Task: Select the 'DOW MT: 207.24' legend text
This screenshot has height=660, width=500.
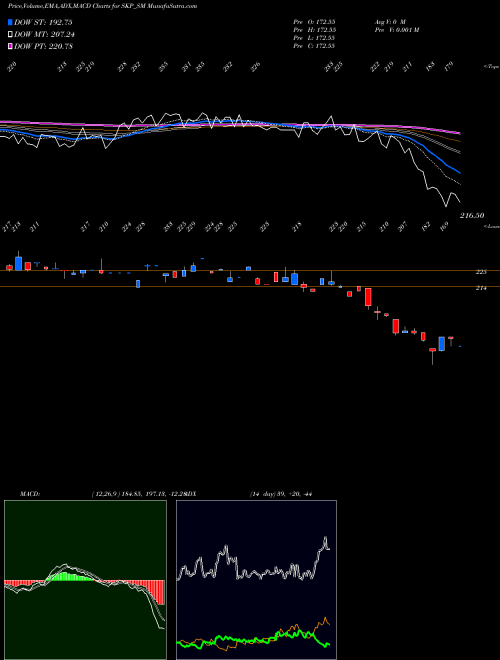Action: point(44,35)
